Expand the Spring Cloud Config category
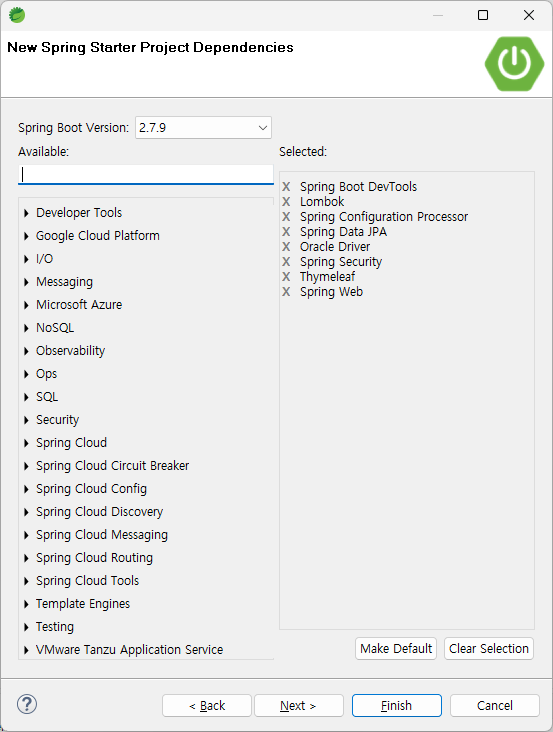 coord(26,489)
